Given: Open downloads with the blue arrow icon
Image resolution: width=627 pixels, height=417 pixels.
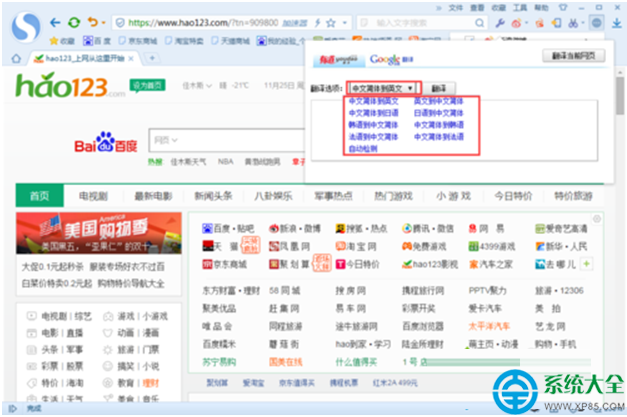Looking at the screenshot, I should [617, 23].
